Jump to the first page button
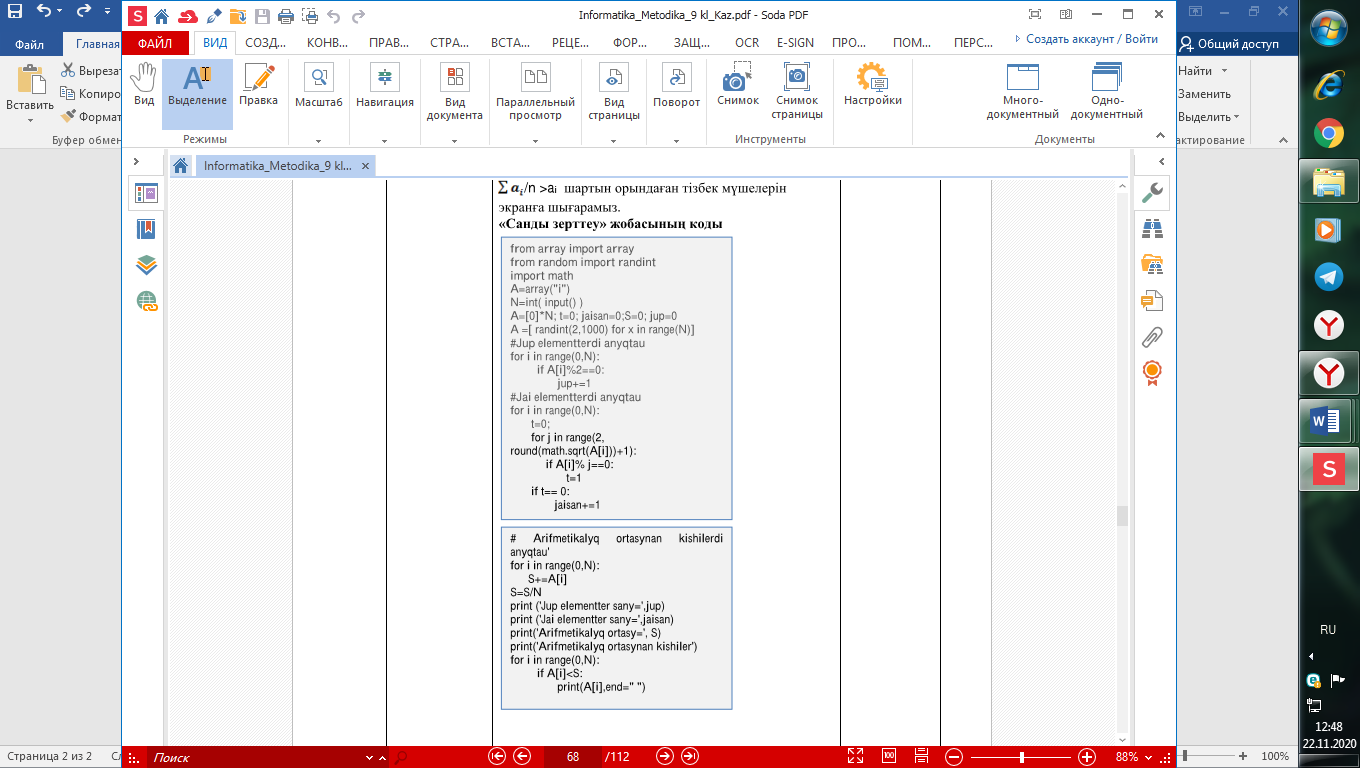This screenshot has height=768, width=1360. 497,757
